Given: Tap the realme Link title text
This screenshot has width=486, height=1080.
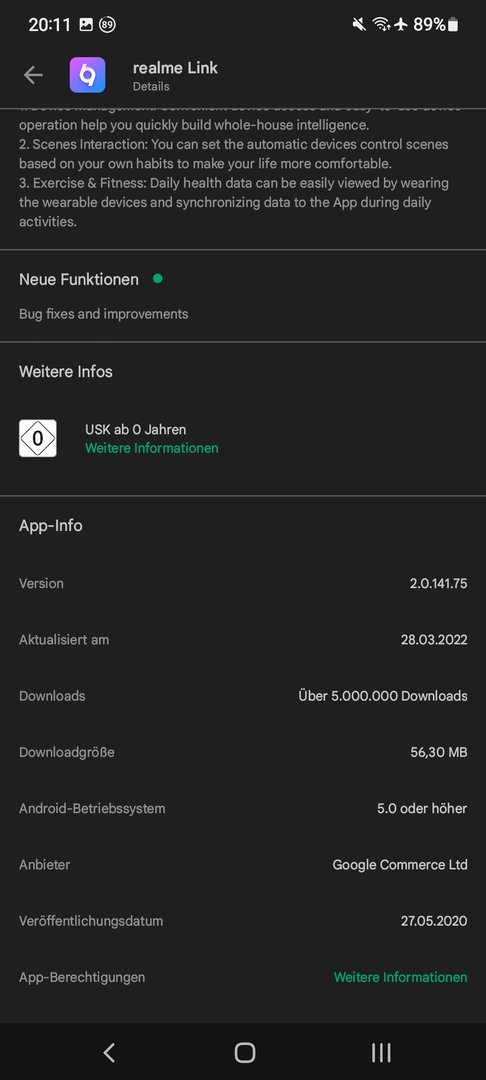Looking at the screenshot, I should point(175,68).
